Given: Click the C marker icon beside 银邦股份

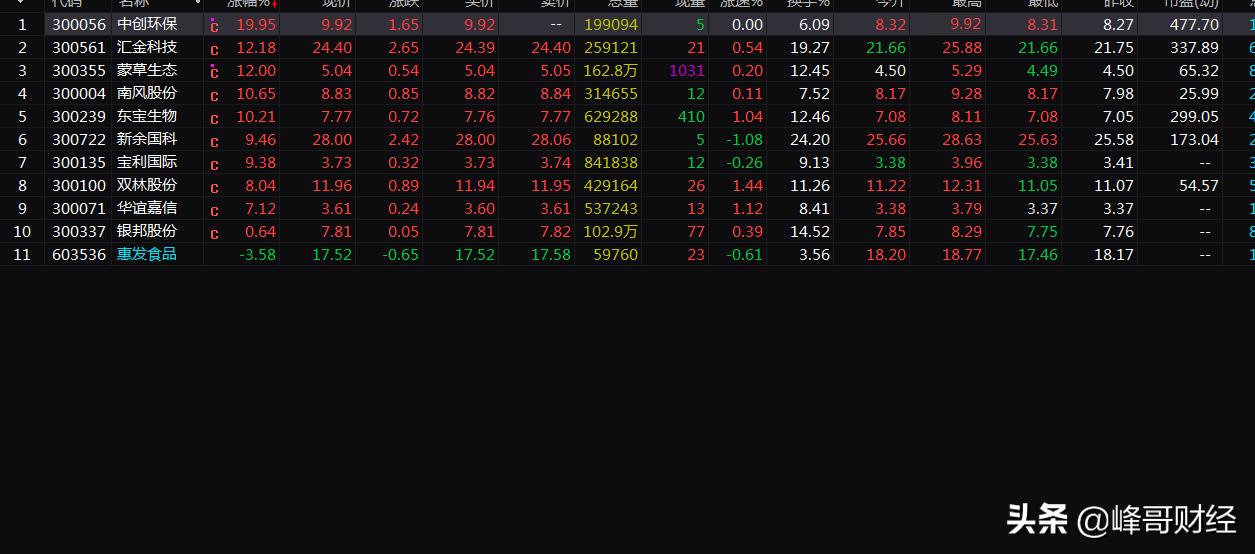Looking at the screenshot, I should click(x=214, y=233).
